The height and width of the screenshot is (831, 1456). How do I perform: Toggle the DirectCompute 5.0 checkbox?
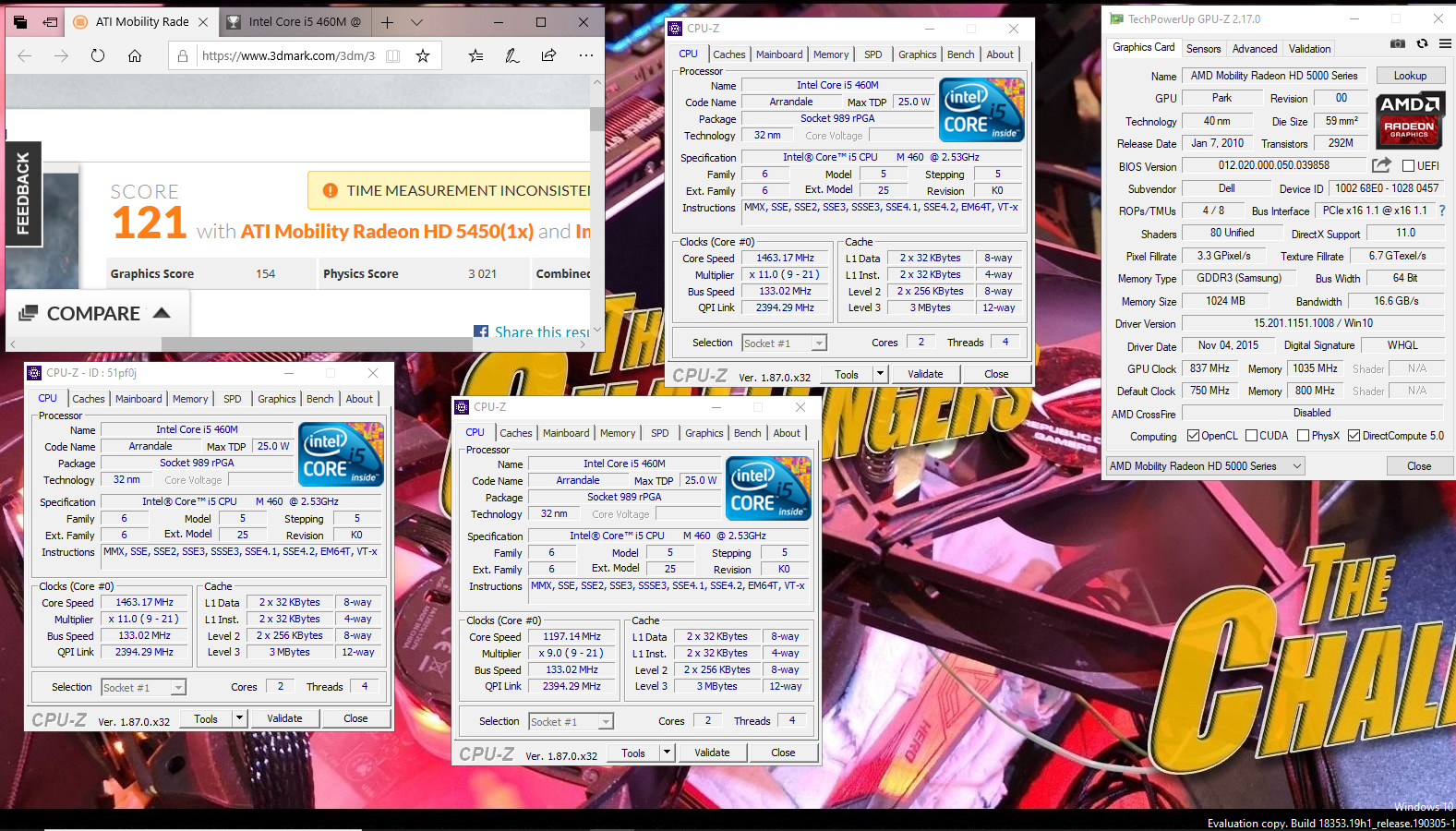coord(1354,436)
